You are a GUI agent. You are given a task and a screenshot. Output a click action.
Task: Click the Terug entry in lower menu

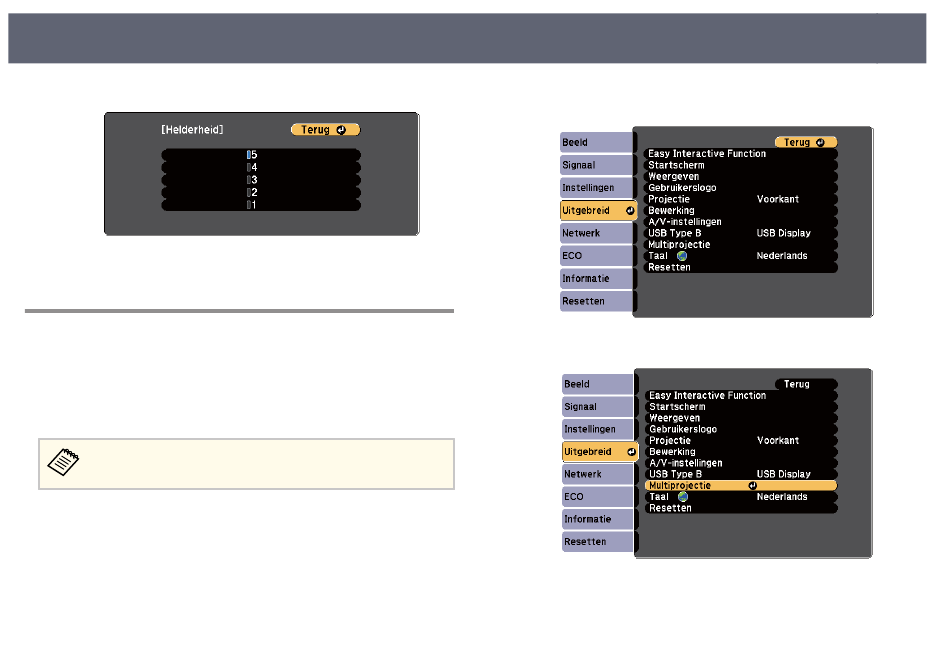(x=806, y=384)
